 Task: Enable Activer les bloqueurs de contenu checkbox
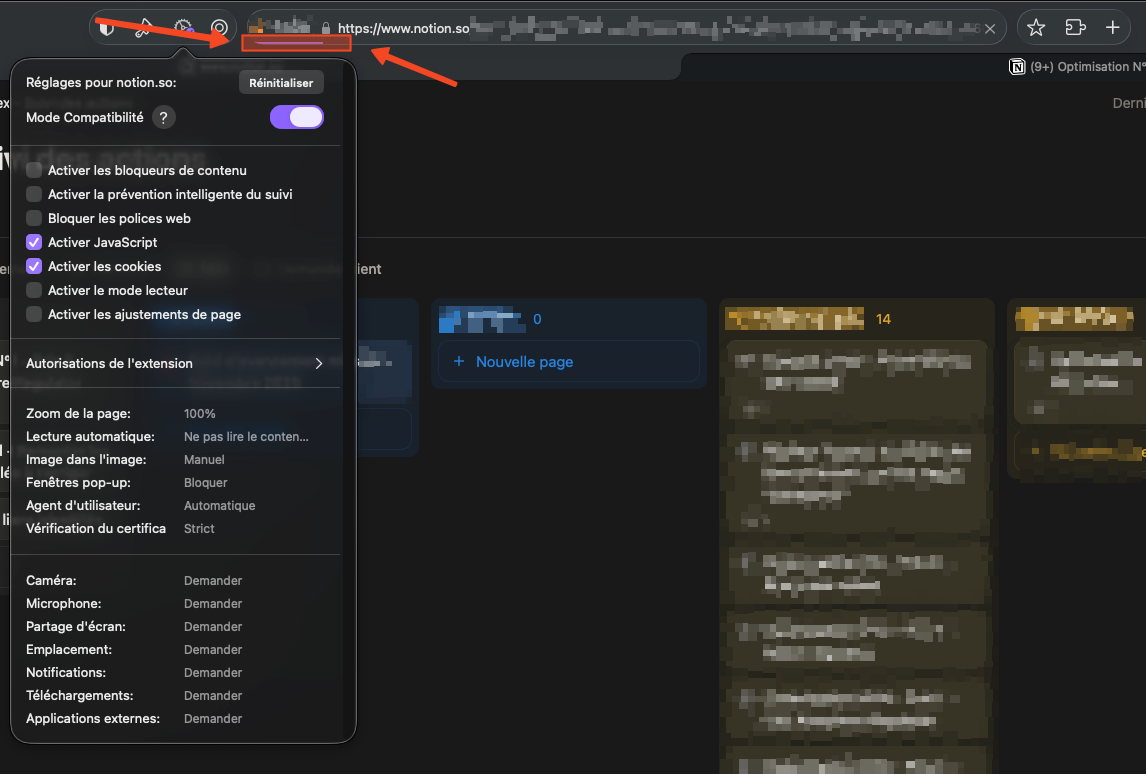[x=34, y=171]
